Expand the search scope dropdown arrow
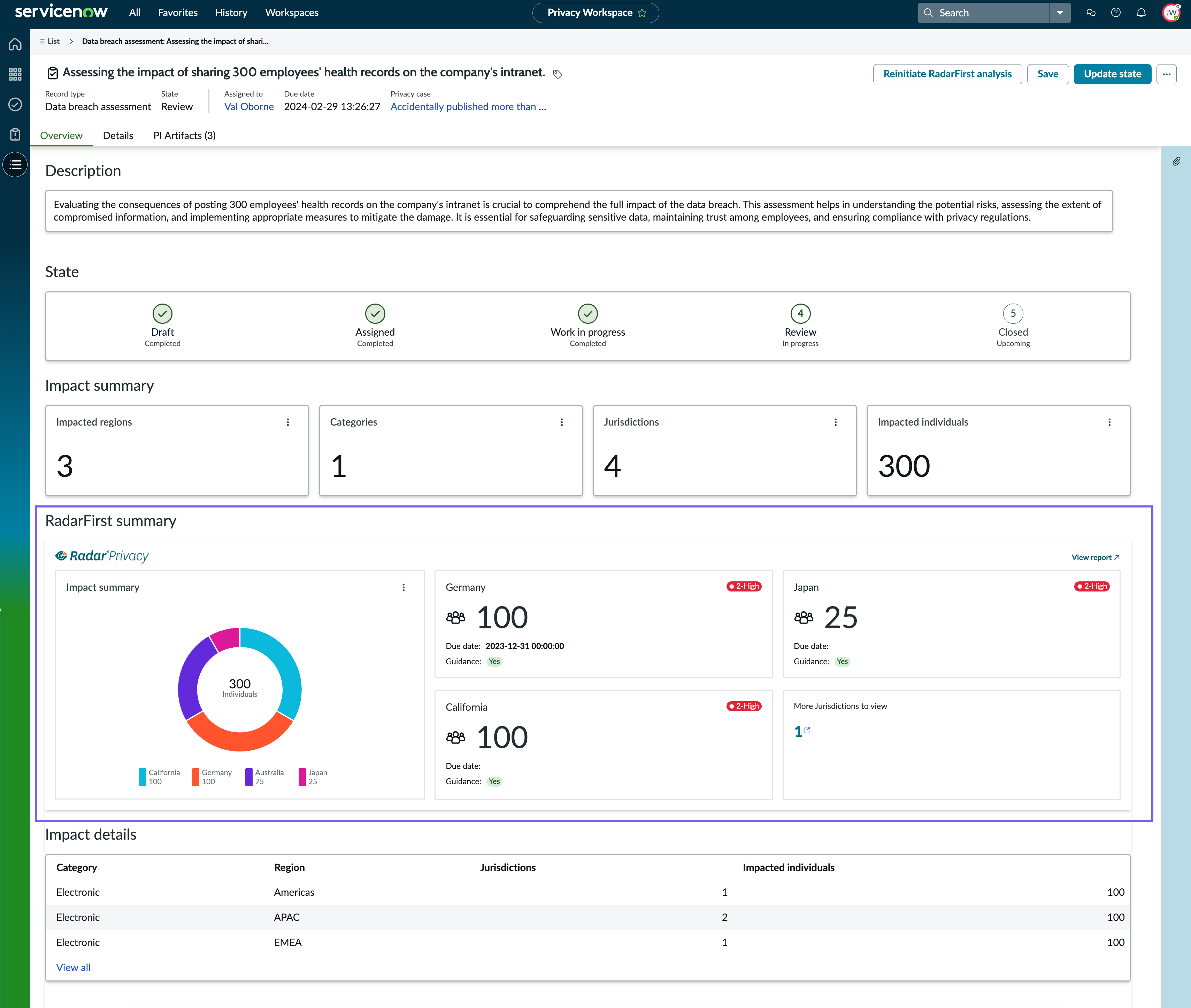This screenshot has width=1191, height=1008. (x=1060, y=13)
